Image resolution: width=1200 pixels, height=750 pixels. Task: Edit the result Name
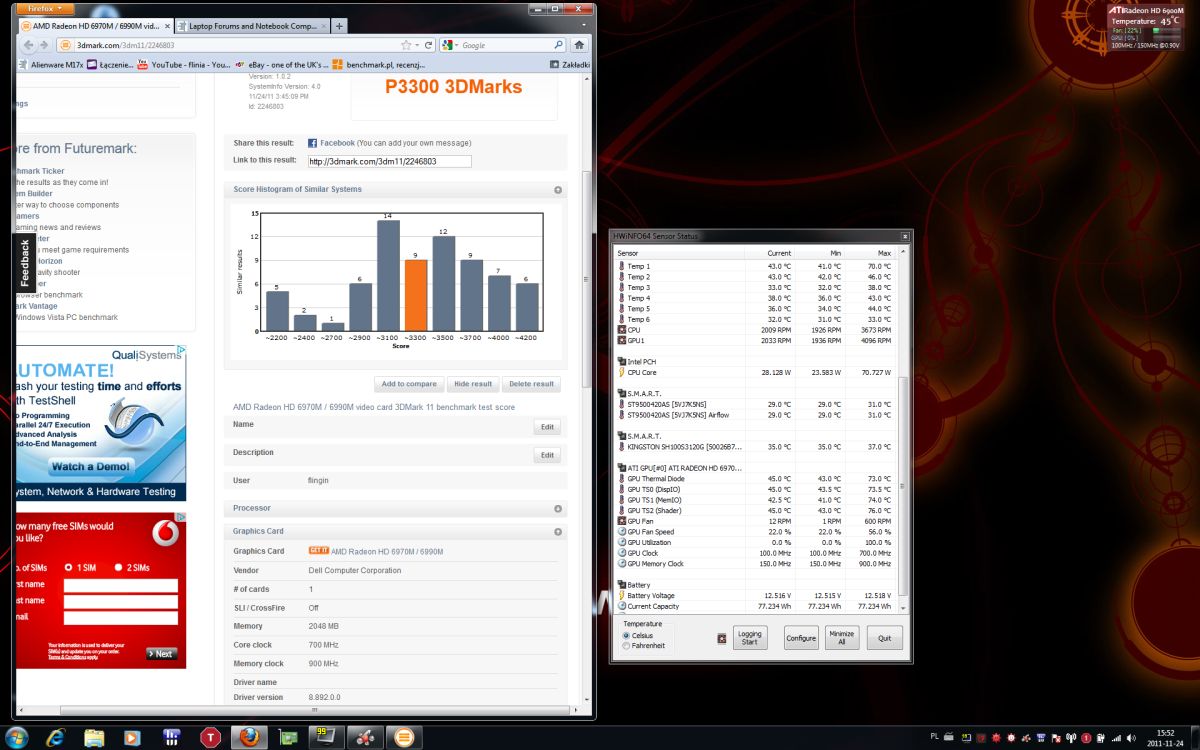pyautogui.click(x=547, y=427)
